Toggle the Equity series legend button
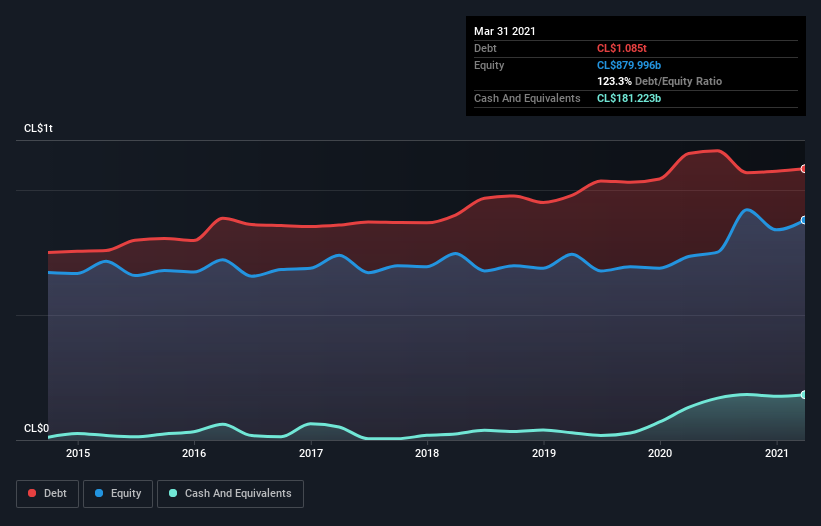Image resolution: width=821 pixels, height=526 pixels. (x=118, y=494)
